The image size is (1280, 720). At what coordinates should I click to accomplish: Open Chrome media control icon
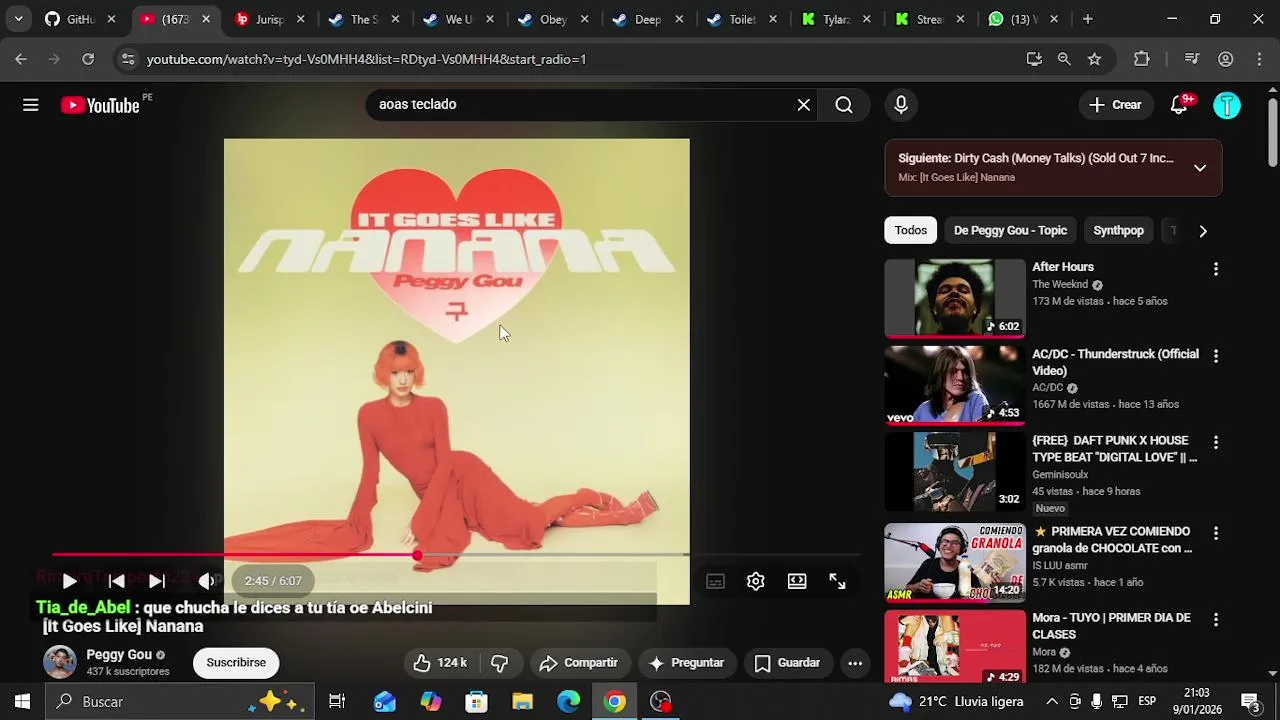[1191, 59]
